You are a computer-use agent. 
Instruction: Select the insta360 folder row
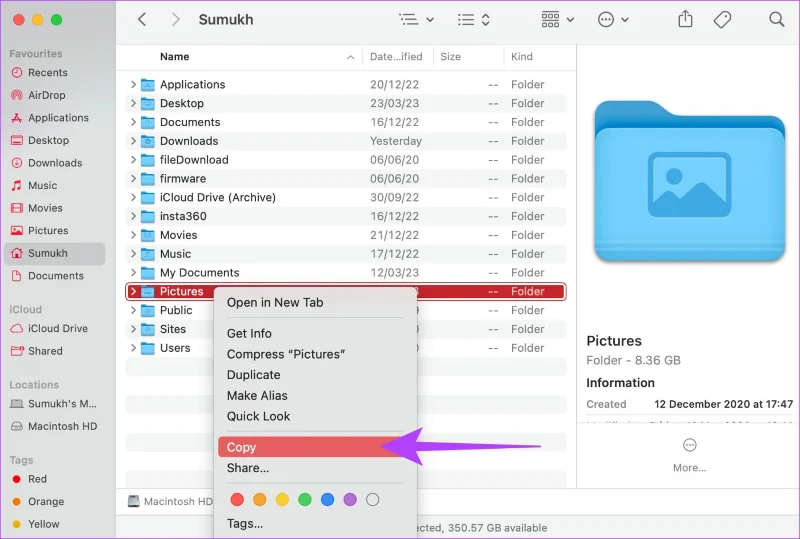(x=346, y=216)
